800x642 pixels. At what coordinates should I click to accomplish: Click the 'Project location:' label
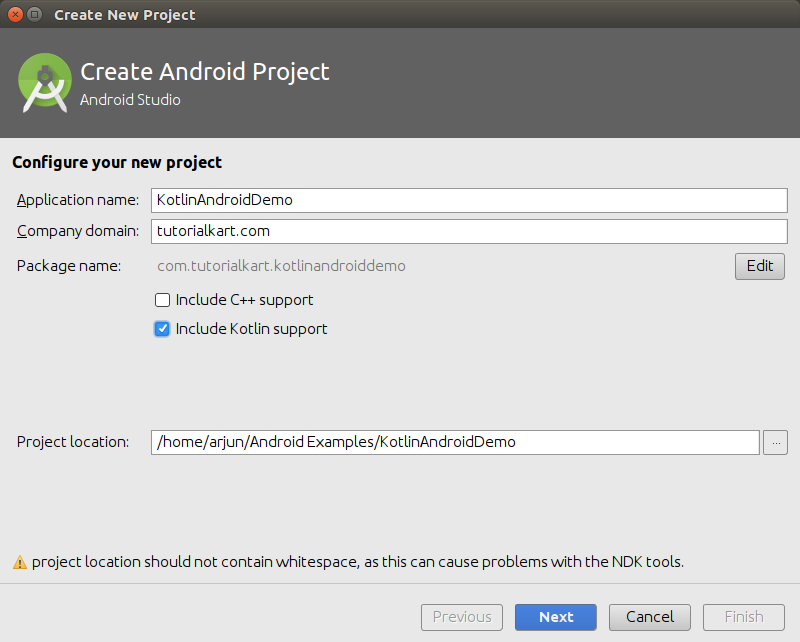tap(73, 442)
